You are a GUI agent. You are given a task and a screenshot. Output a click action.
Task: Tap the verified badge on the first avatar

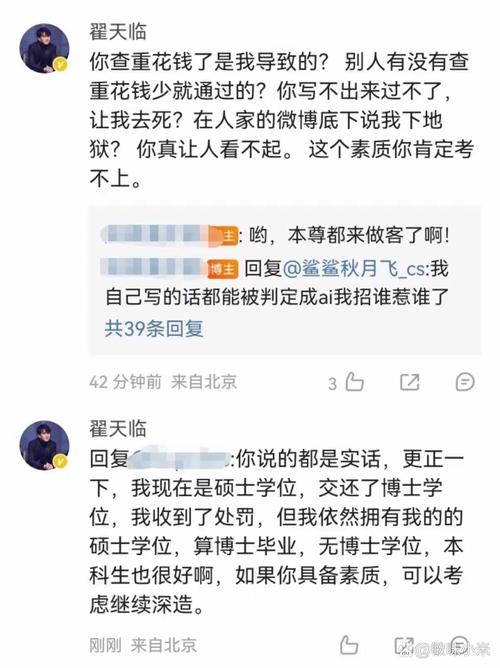(x=61, y=65)
